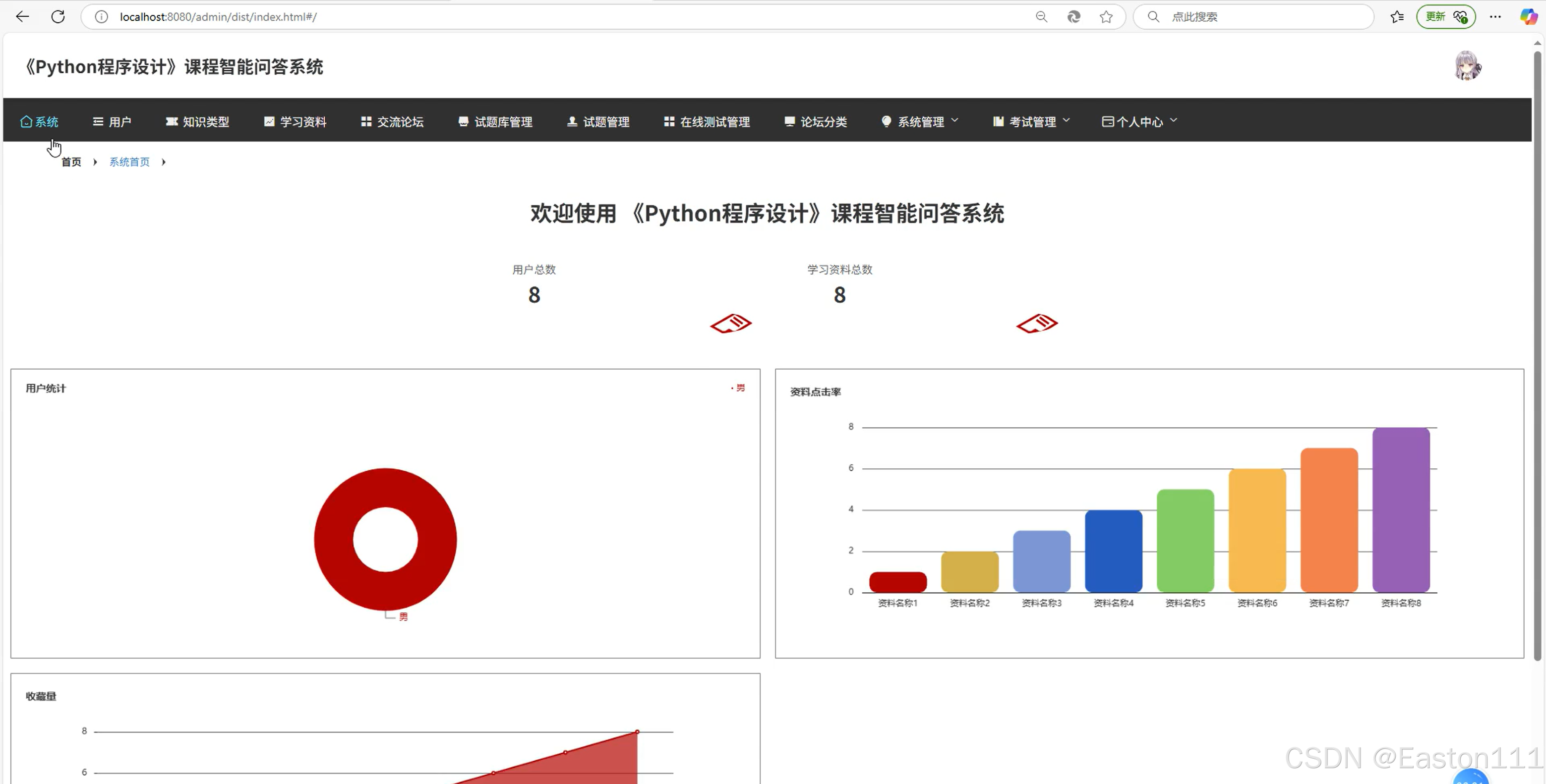Go to 试题库管理 in navigation bar

495,122
